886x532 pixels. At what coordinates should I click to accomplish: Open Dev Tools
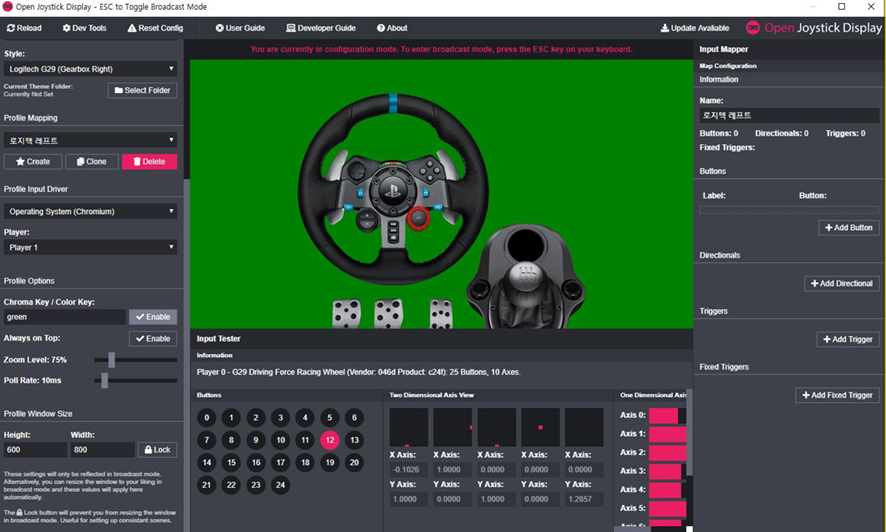tap(84, 28)
